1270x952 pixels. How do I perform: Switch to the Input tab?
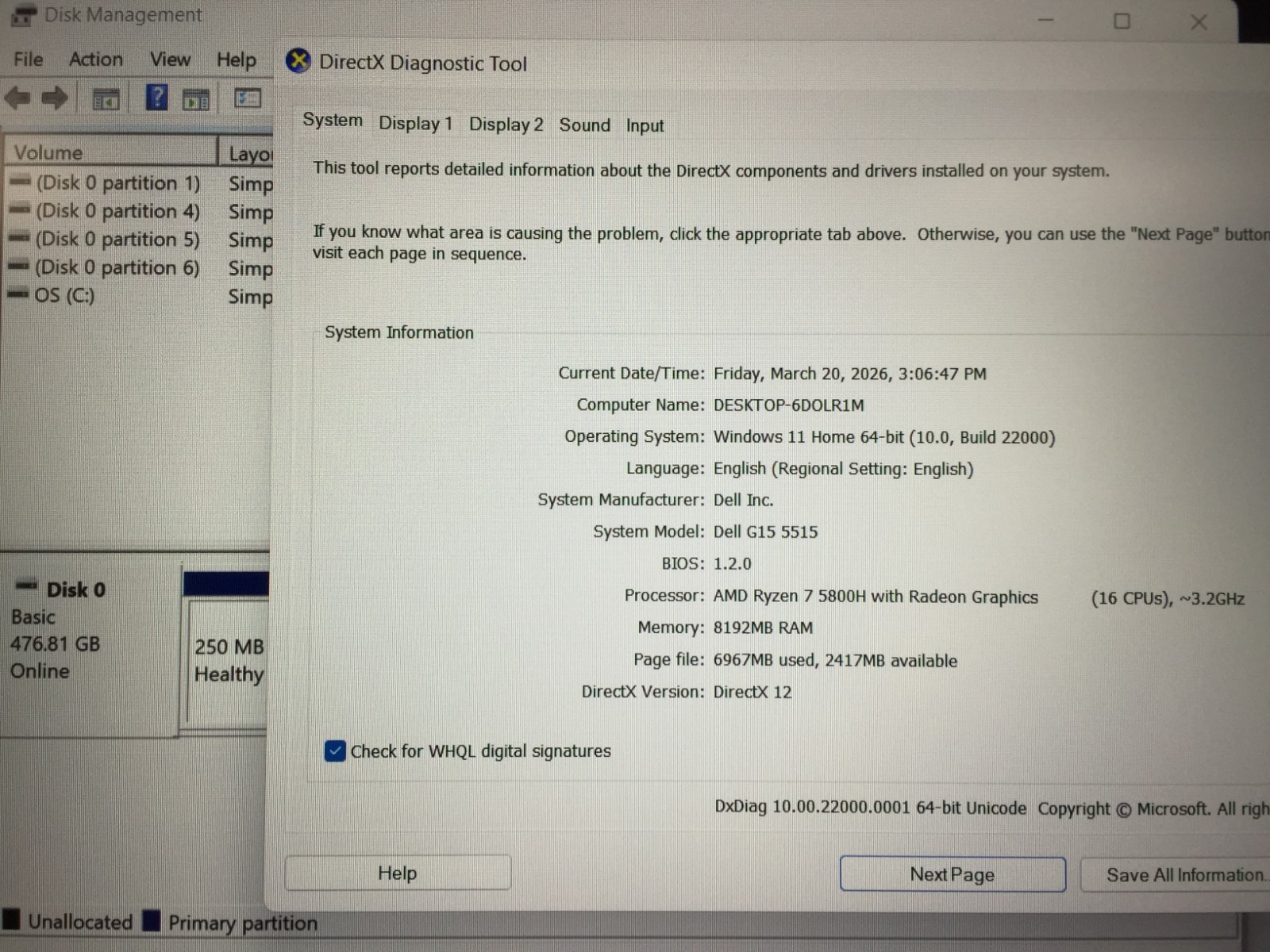point(645,125)
